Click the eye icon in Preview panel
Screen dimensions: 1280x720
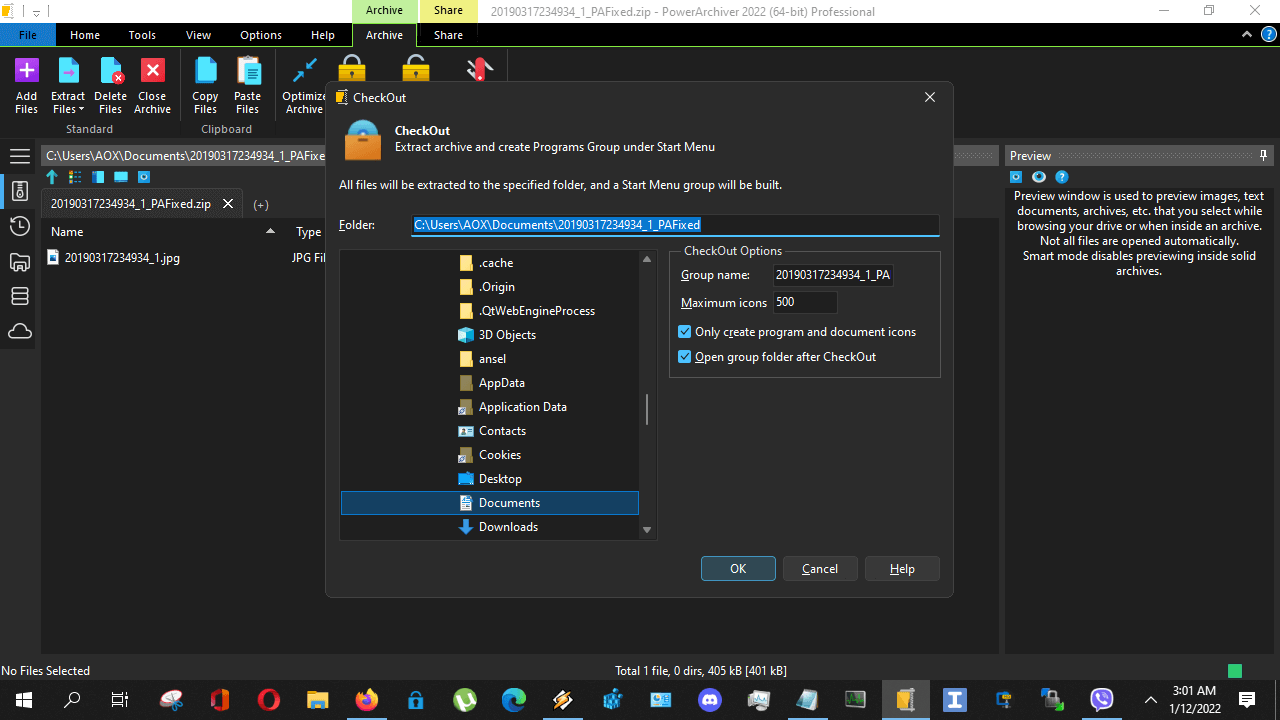[x=1038, y=176]
